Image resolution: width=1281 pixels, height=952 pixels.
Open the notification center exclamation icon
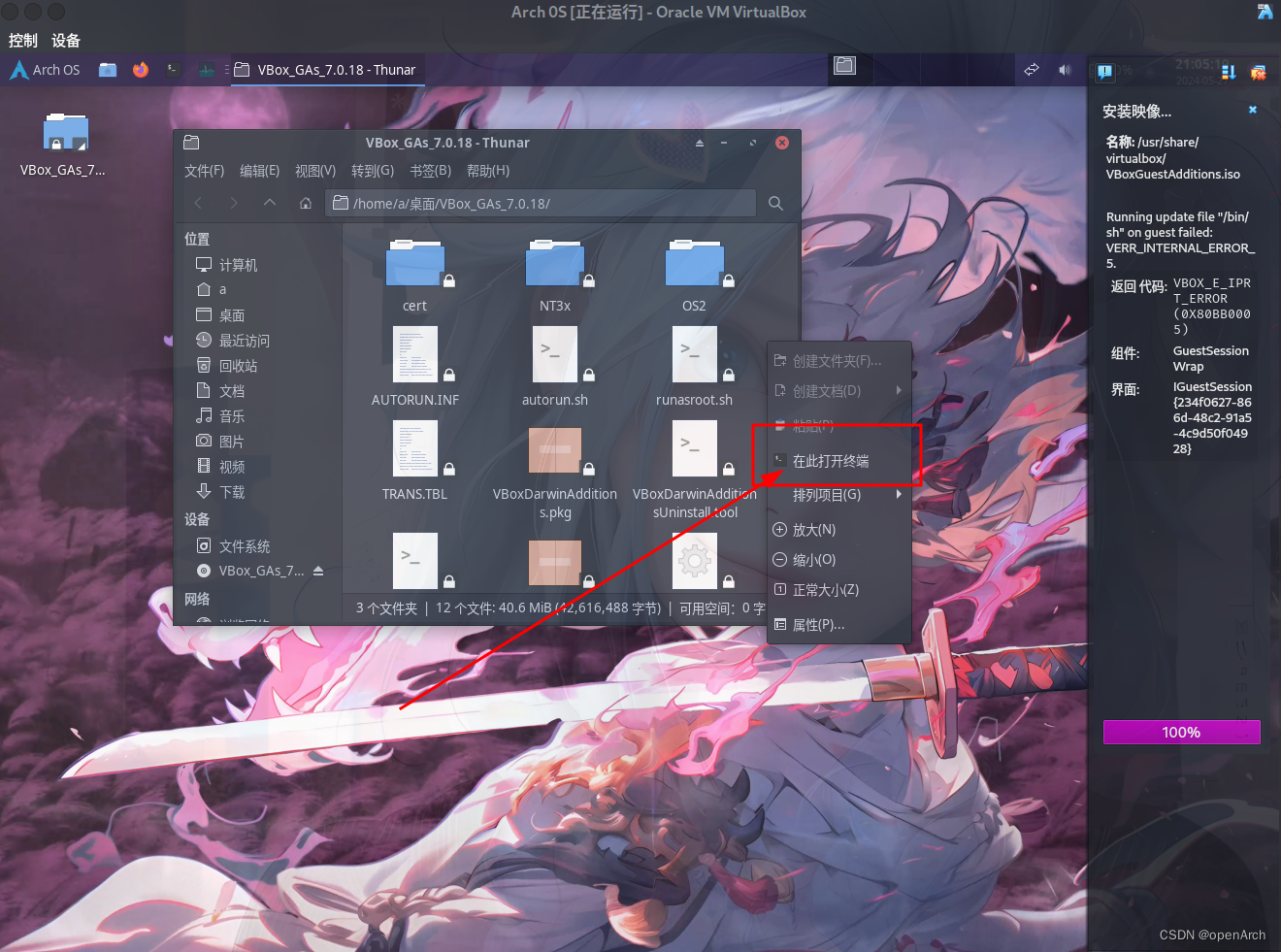point(1104,71)
